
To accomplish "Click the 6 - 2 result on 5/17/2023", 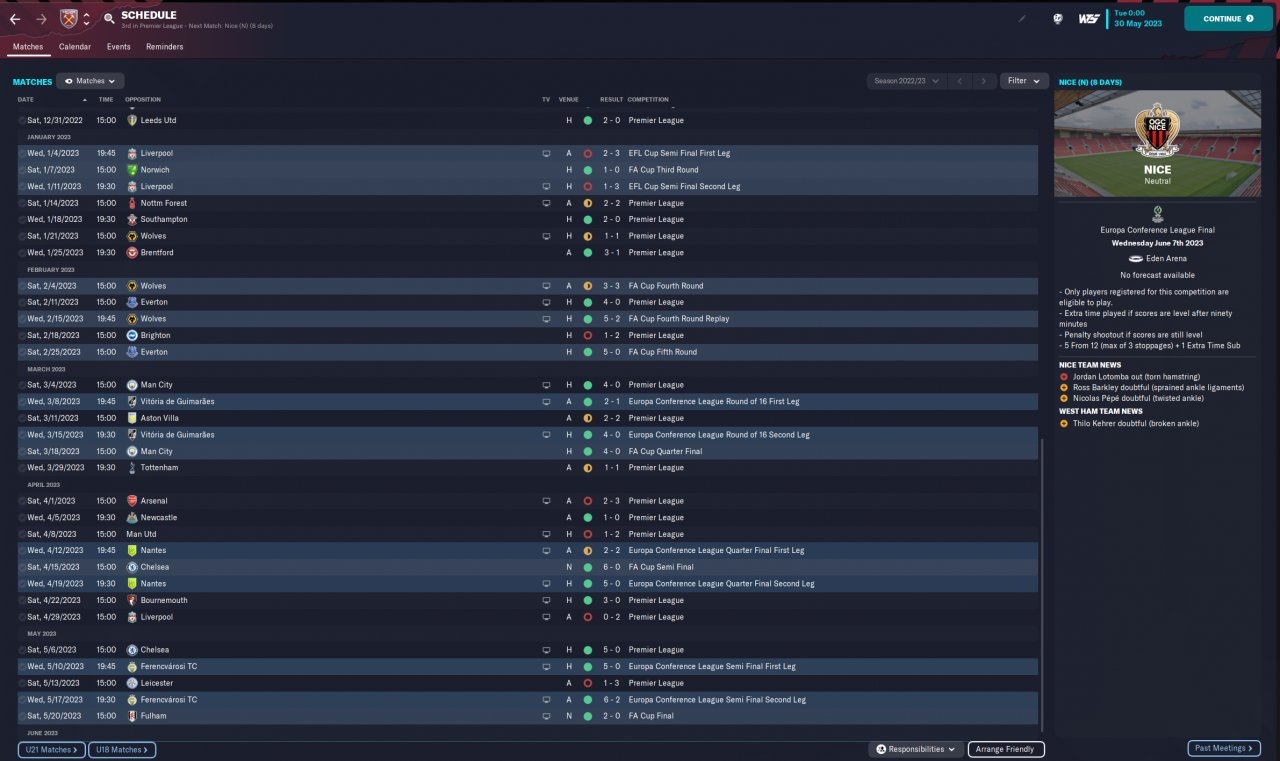I will [x=611, y=700].
